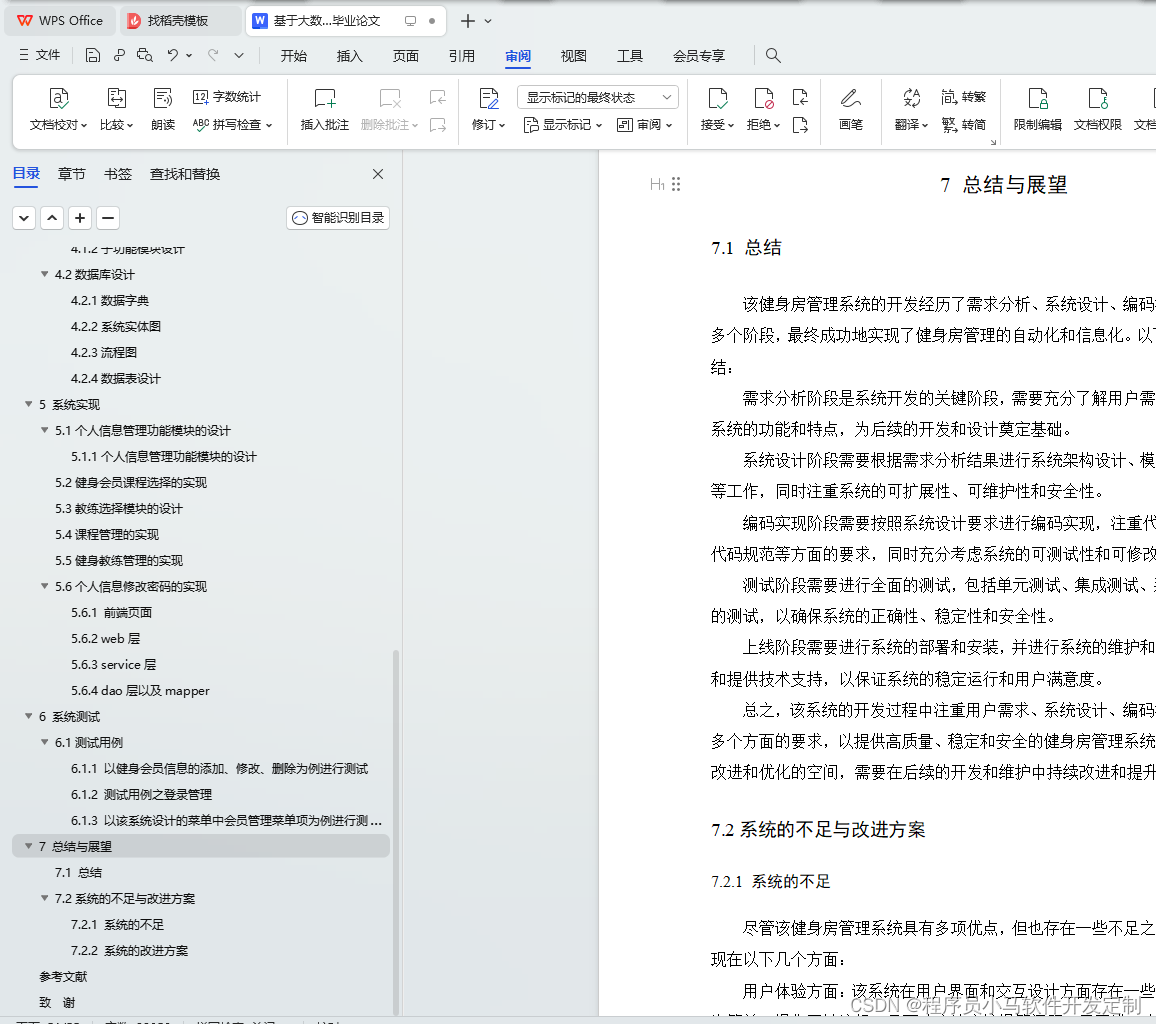Open quick access toolbar customize dropdown arrow
Screen dimensions: 1156x1024
[x=239, y=55]
